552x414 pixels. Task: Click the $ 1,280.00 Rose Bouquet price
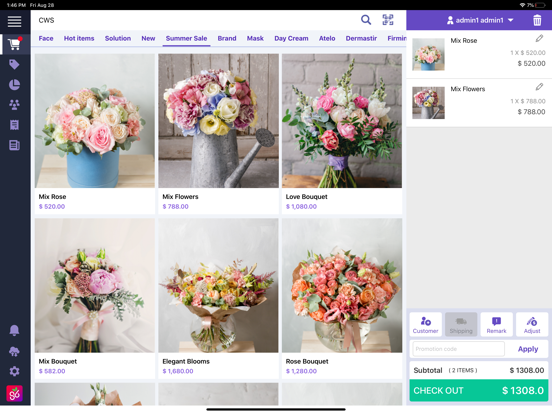[x=301, y=371]
